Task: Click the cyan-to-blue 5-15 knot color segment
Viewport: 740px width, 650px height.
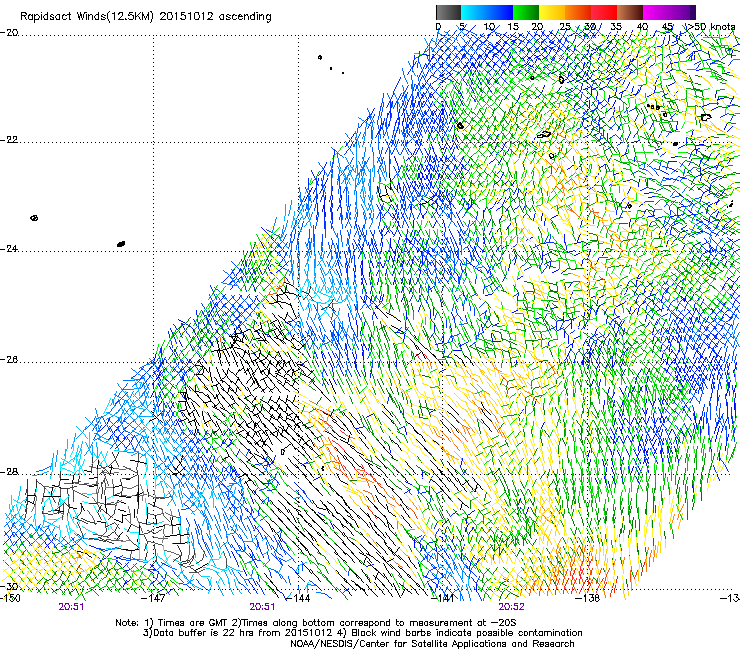Action: 487,12
